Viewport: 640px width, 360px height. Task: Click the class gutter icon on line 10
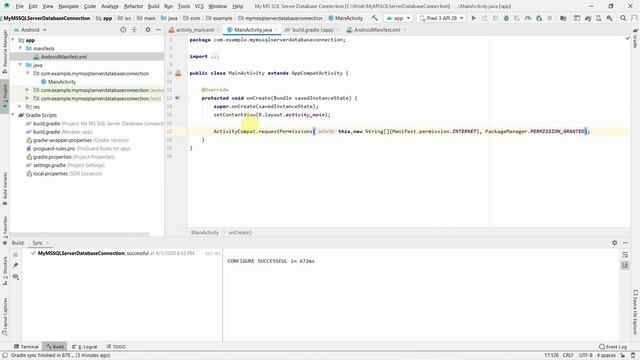click(178, 73)
